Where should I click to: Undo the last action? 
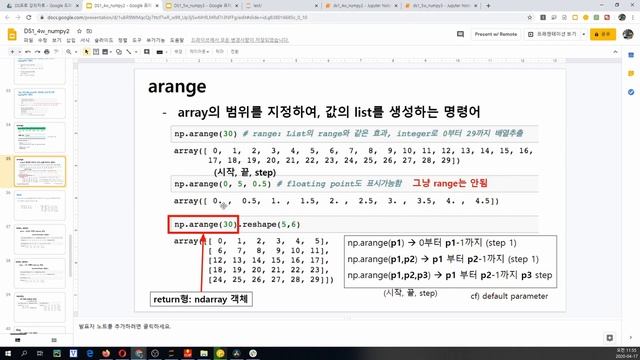pos(28,52)
